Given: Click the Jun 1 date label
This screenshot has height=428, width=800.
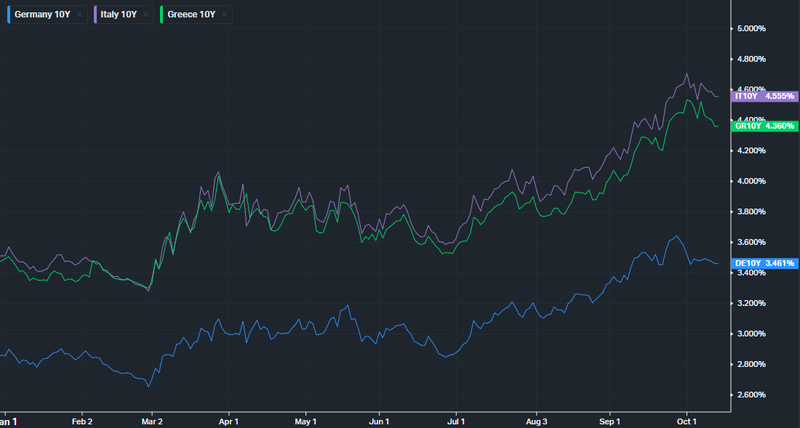Looking at the screenshot, I should click(379, 421).
